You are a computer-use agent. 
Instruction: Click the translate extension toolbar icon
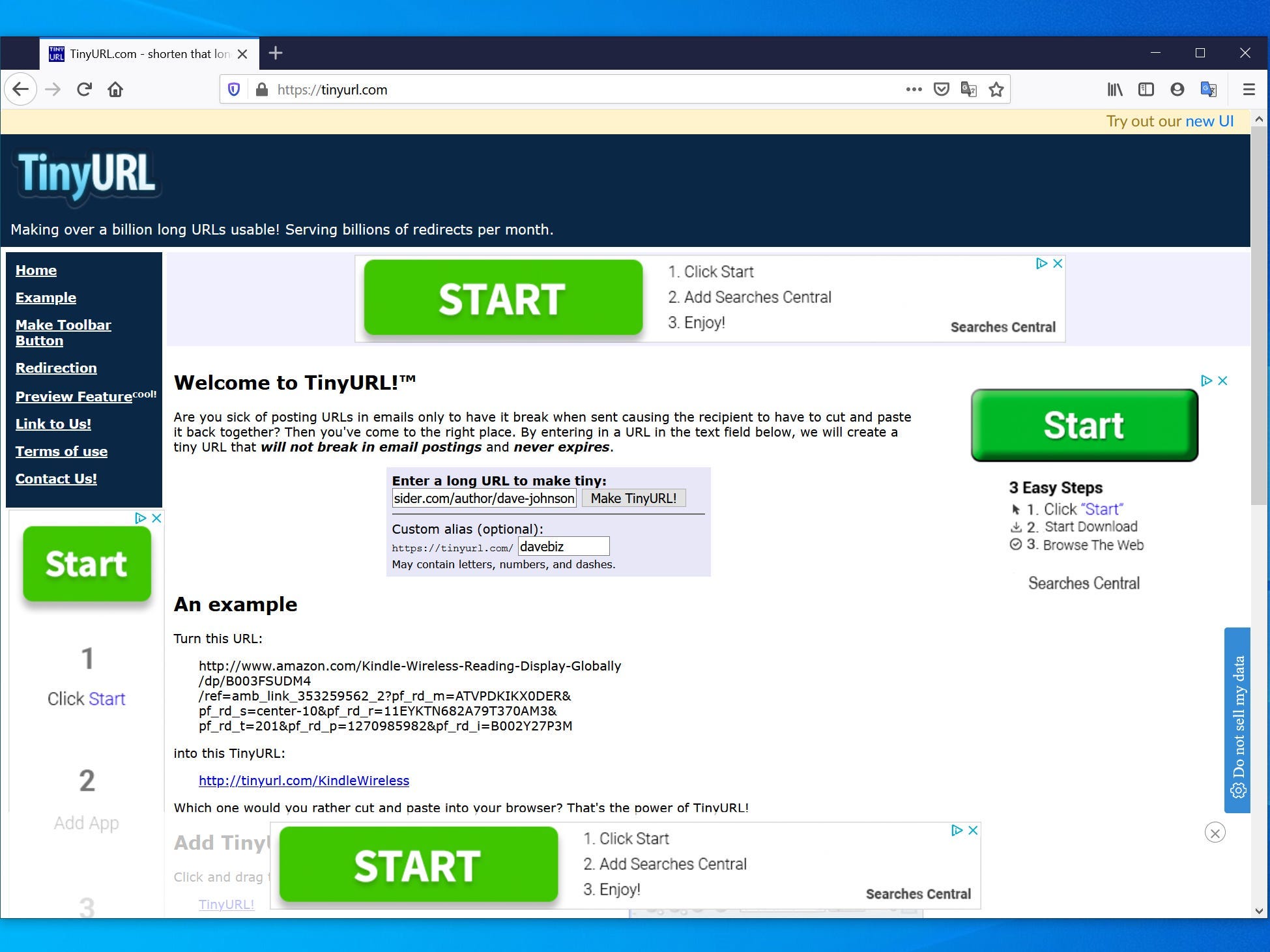[x=1208, y=89]
